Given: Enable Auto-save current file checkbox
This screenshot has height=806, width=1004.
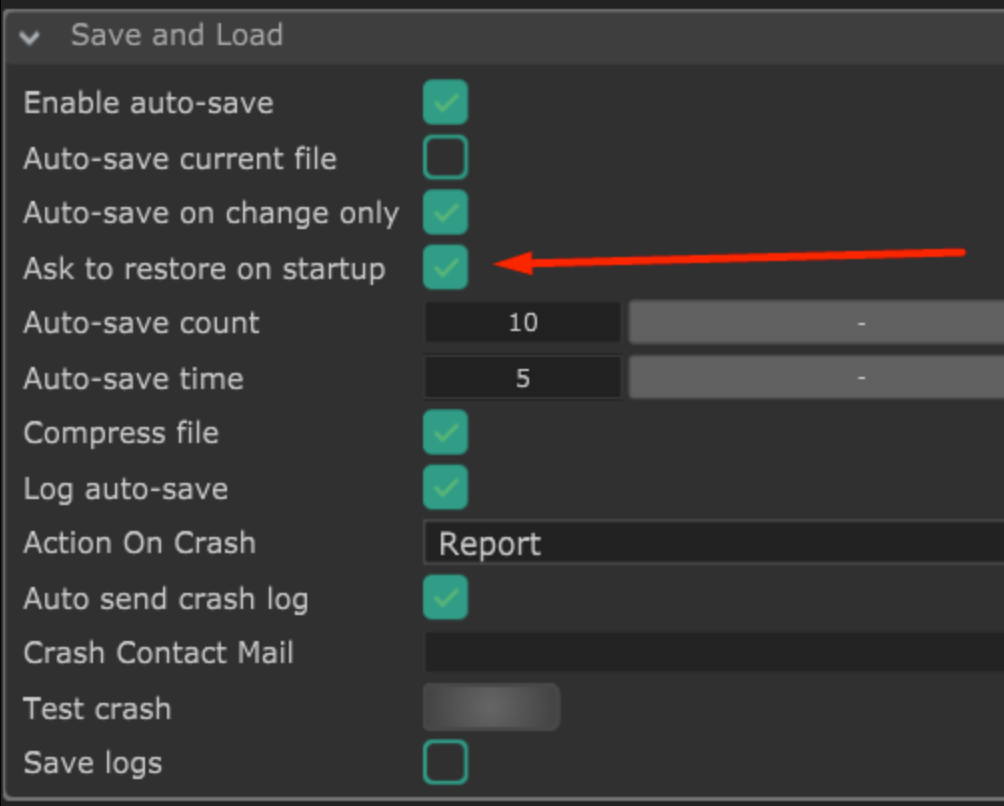Looking at the screenshot, I should point(445,158).
